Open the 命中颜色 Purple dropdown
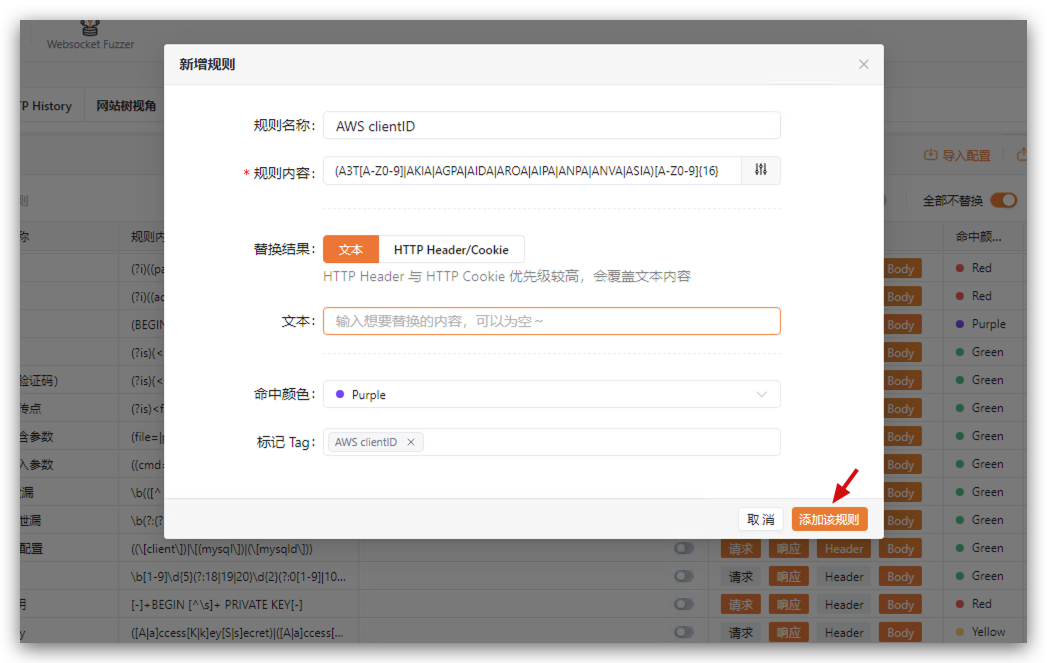This screenshot has height=663, width=1047. pyautogui.click(x=551, y=395)
